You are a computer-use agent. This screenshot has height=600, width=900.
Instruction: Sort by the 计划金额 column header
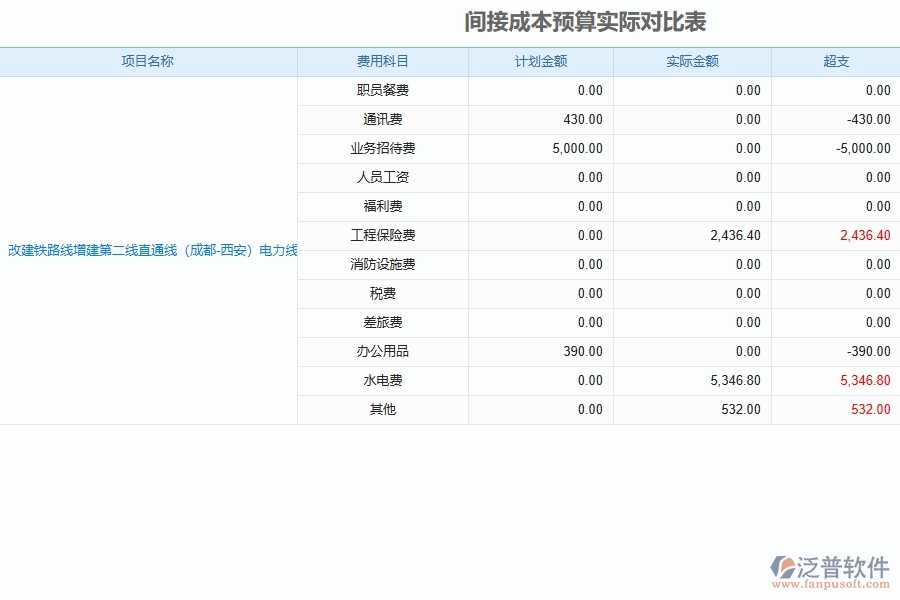(540, 61)
